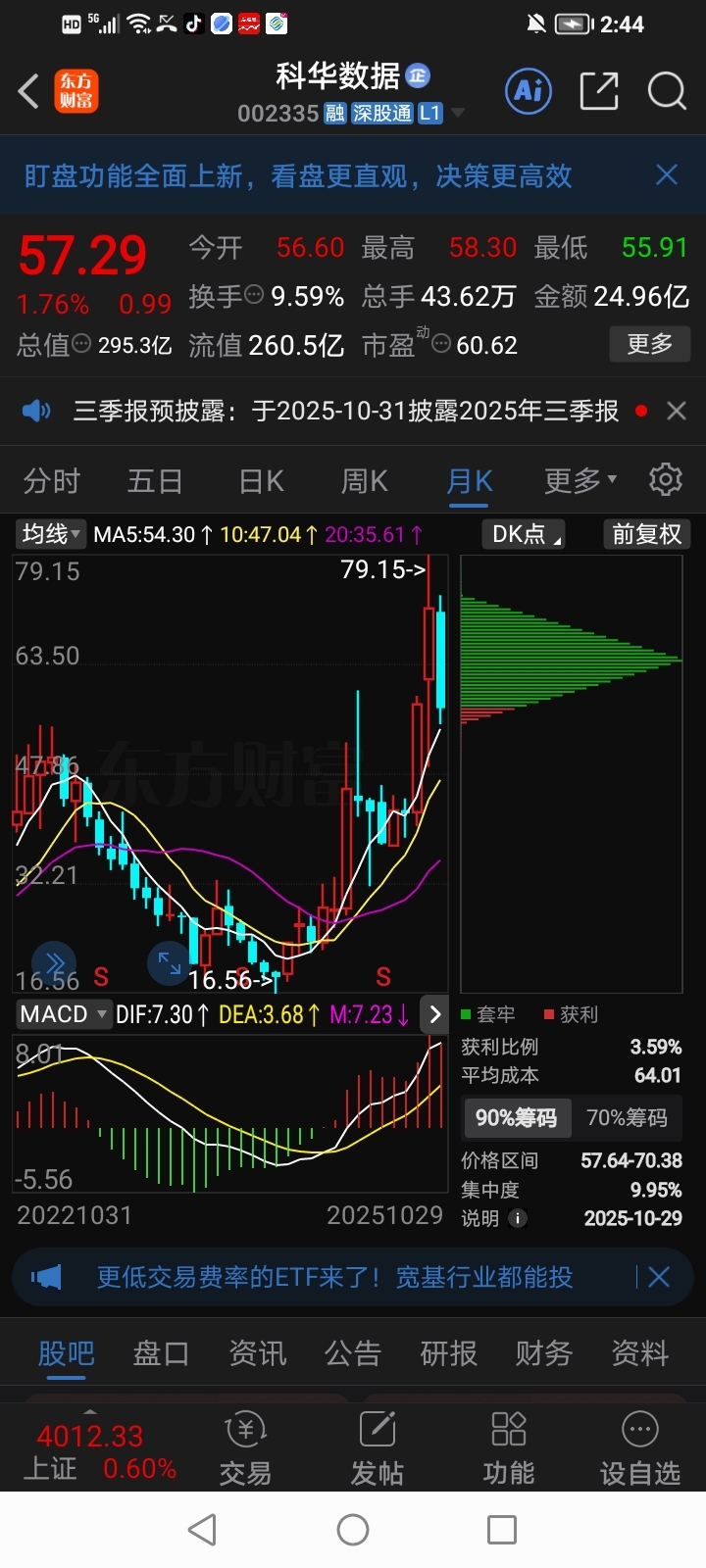Viewport: 706px width, 1568px height.
Task: Tap the MACD next-indicator arrow
Action: pos(435,1014)
